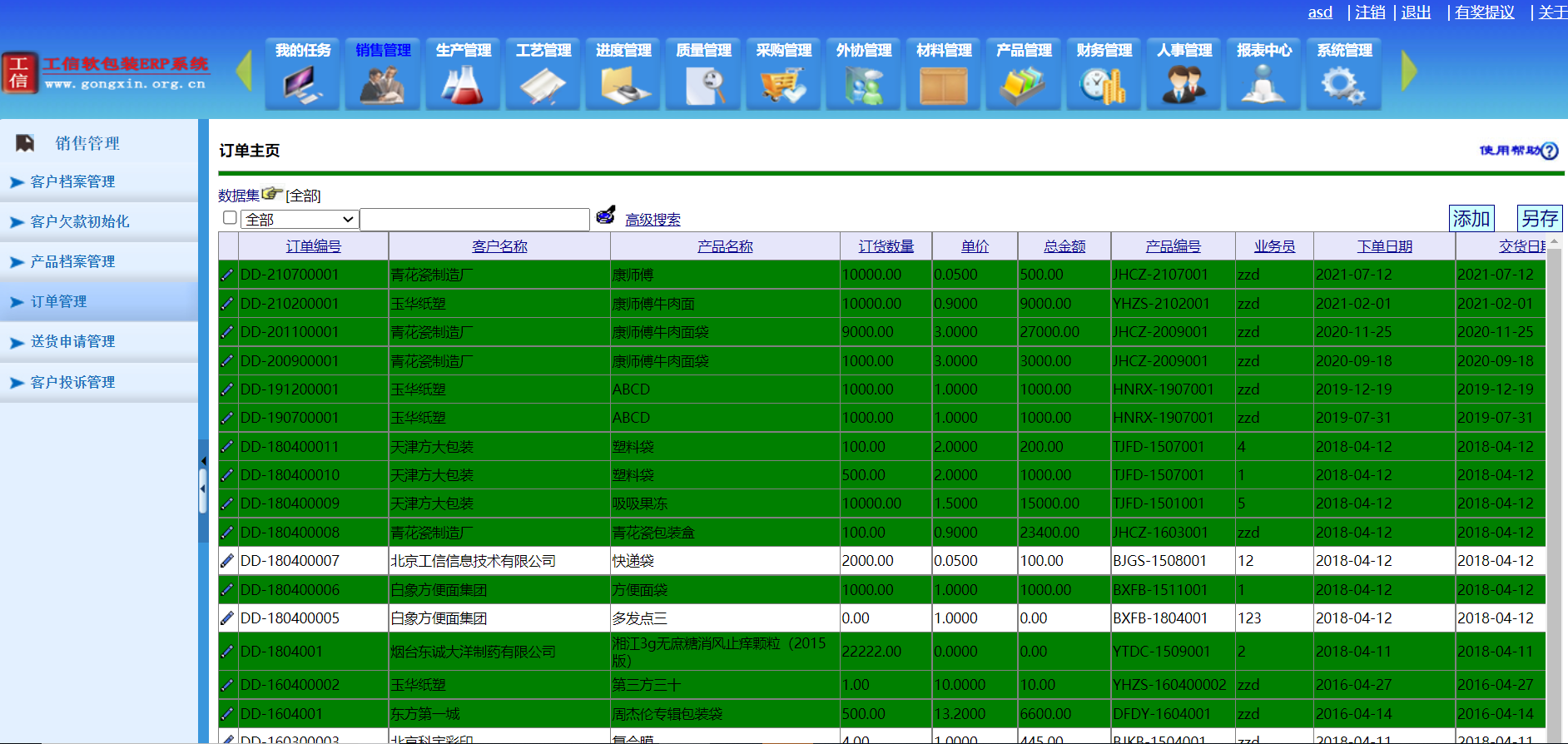Open the 产品管理 module icon

(x=1024, y=74)
